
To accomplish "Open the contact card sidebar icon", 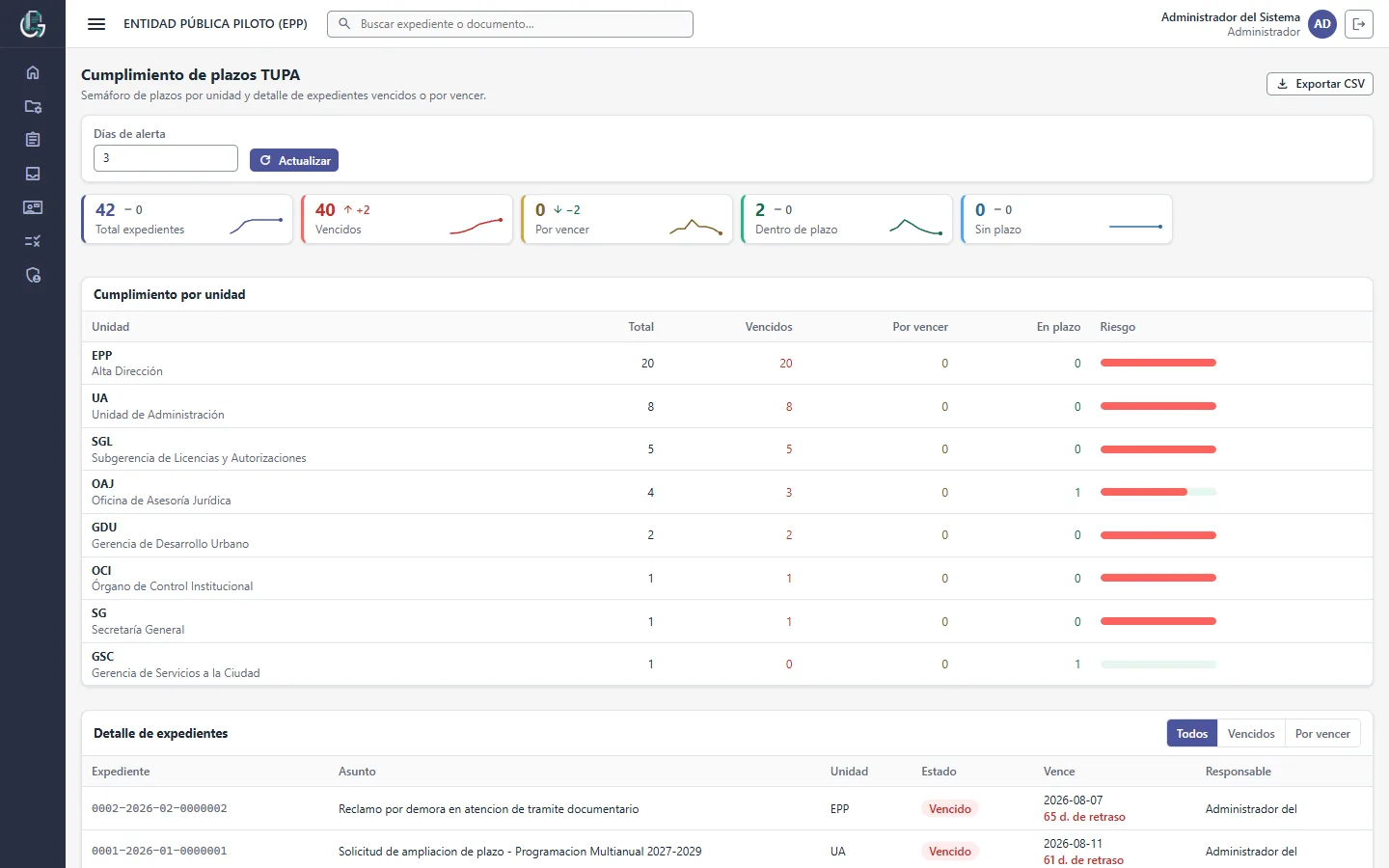I will pos(33,207).
